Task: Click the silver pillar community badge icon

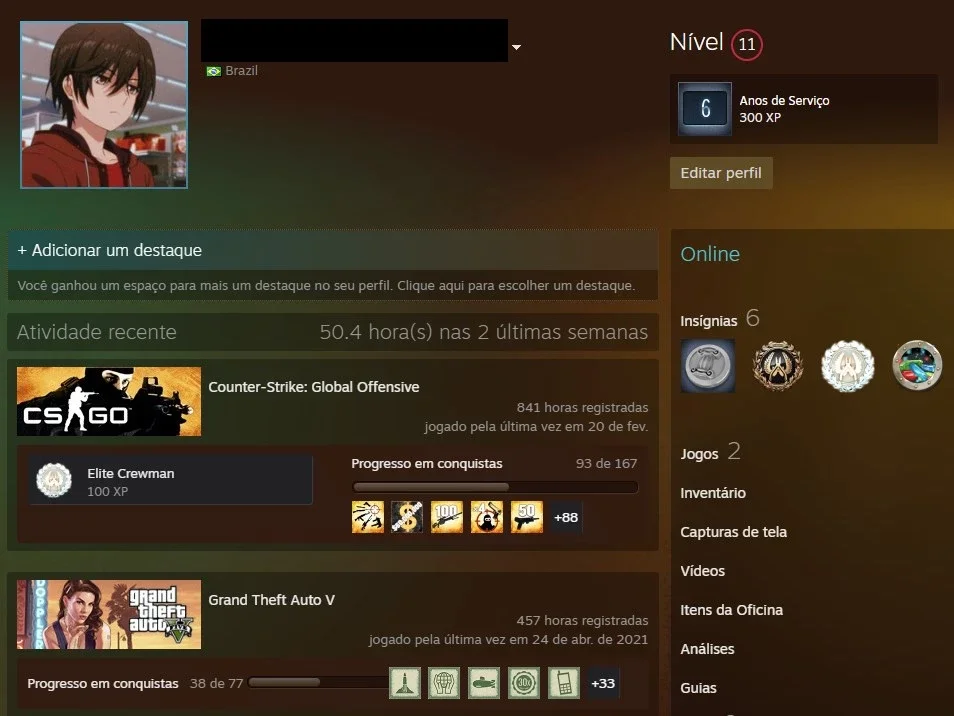Action: 708,366
